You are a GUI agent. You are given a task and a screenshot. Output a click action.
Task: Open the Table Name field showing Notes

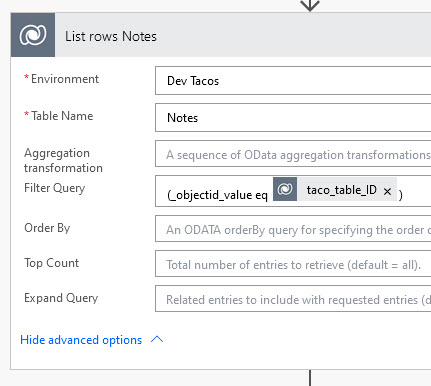coord(293,118)
